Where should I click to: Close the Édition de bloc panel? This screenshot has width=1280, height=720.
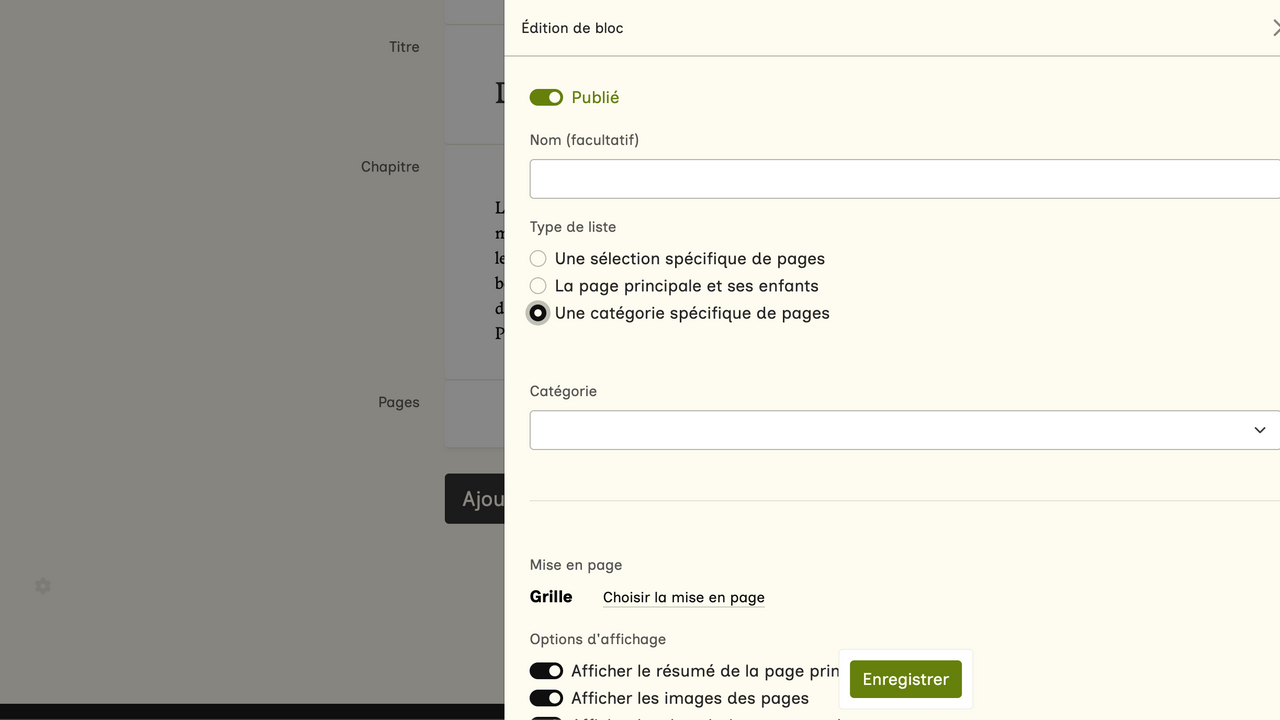tap(1275, 28)
